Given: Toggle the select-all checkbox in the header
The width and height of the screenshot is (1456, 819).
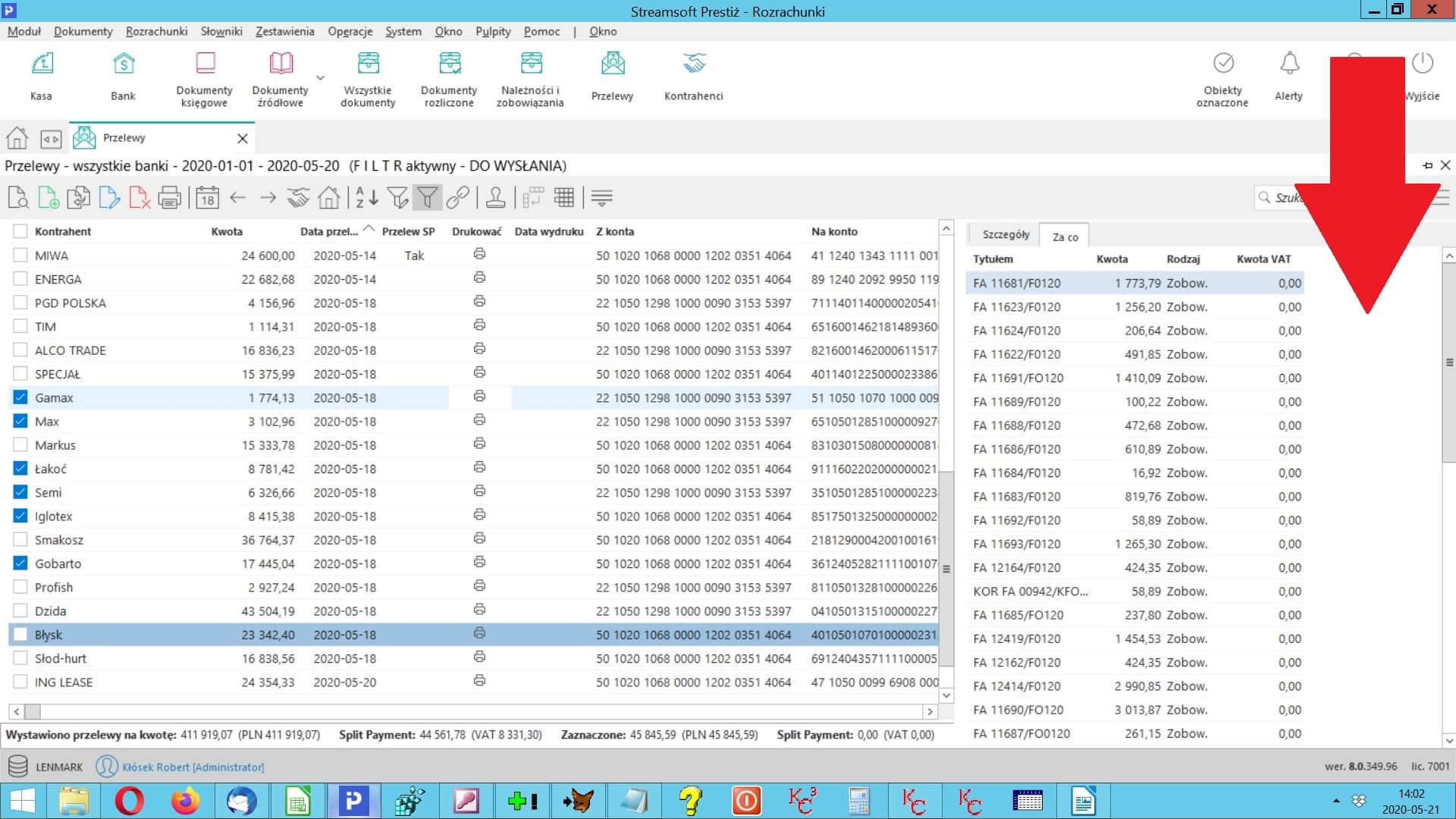Looking at the screenshot, I should pyautogui.click(x=20, y=231).
